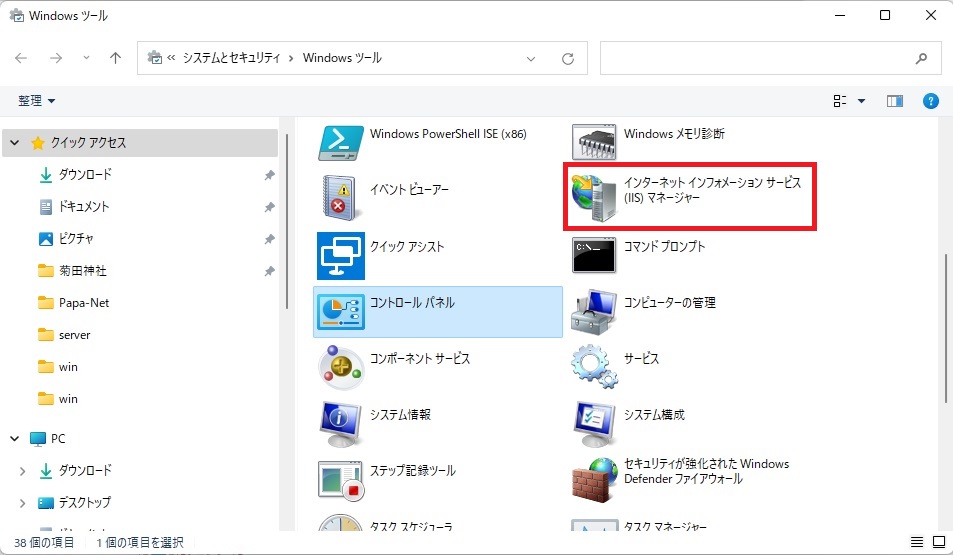Switch to large icons view in status bar

939,542
